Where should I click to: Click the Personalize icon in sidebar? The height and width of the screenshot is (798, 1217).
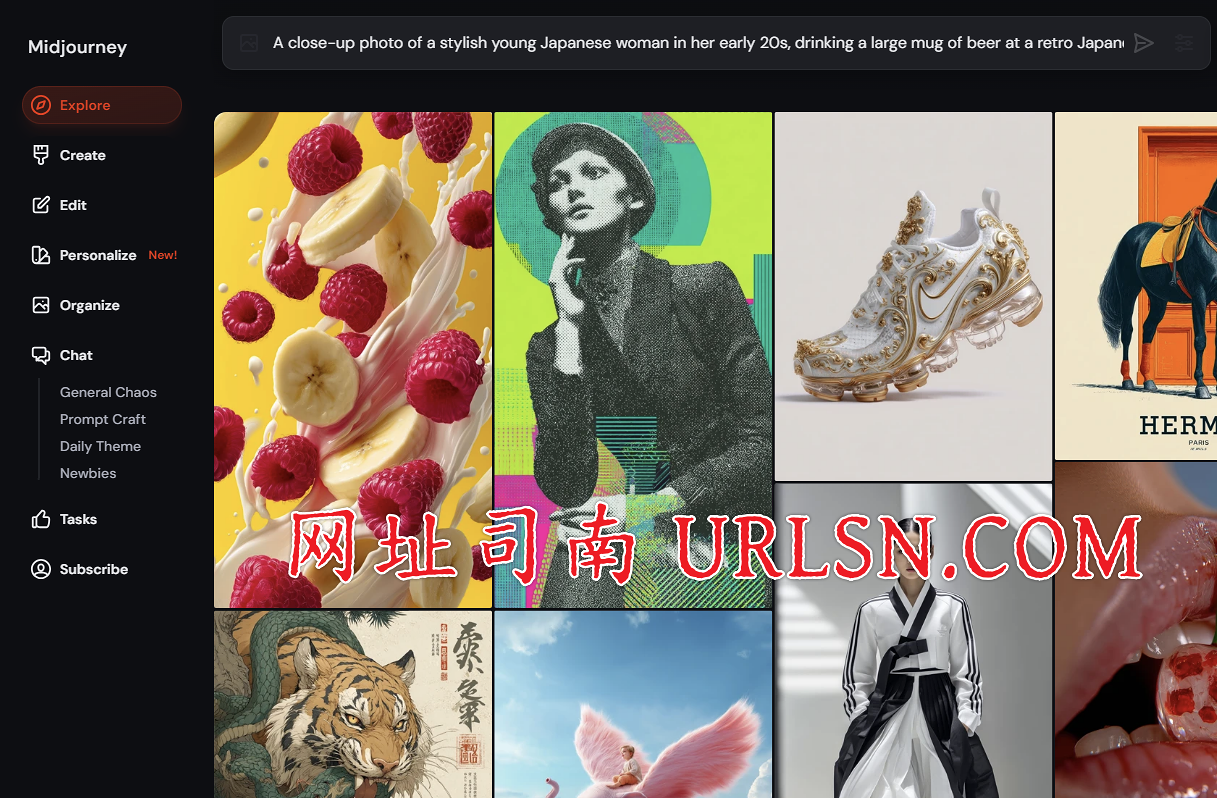41,255
